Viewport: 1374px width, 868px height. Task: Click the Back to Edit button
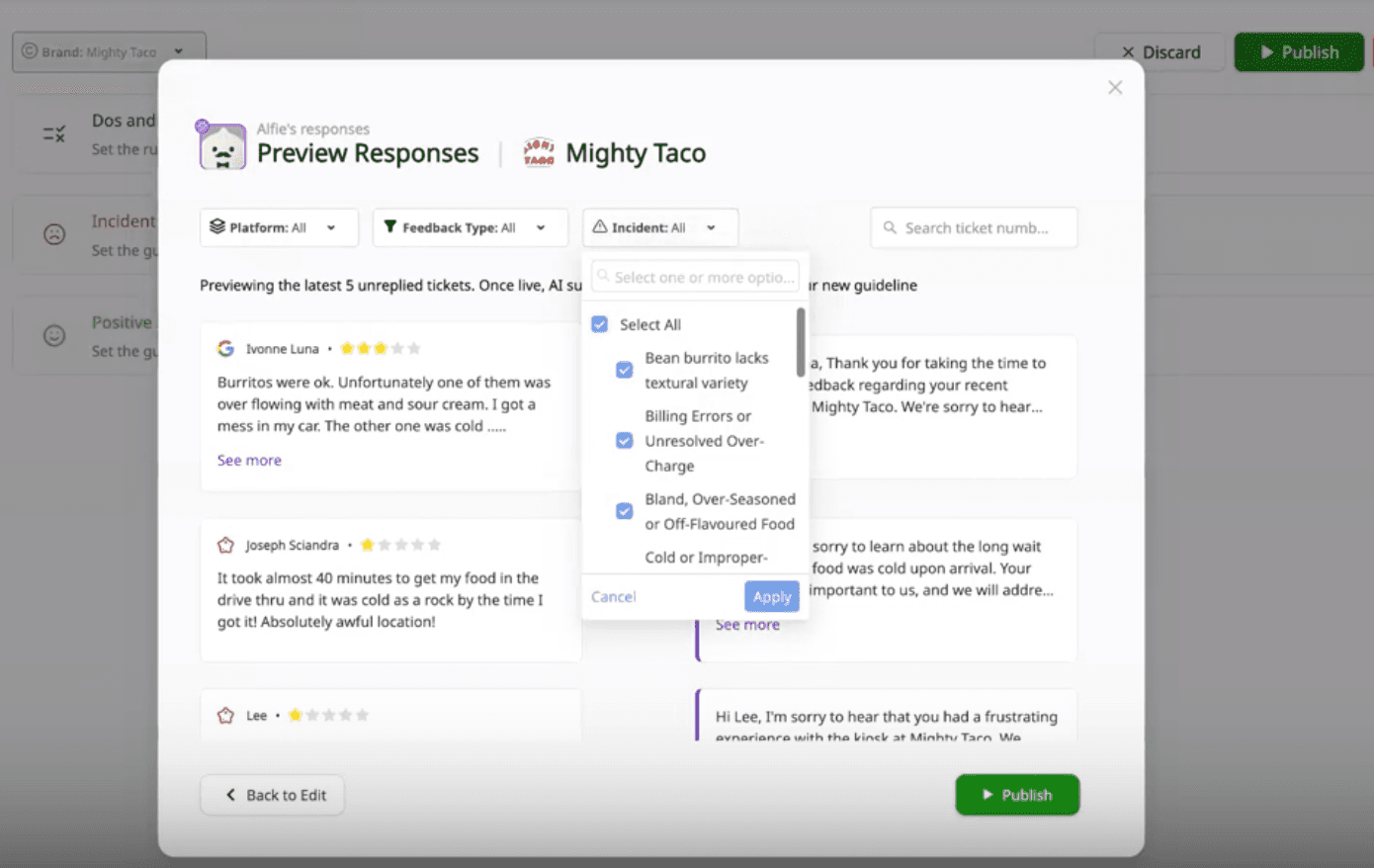coord(273,795)
